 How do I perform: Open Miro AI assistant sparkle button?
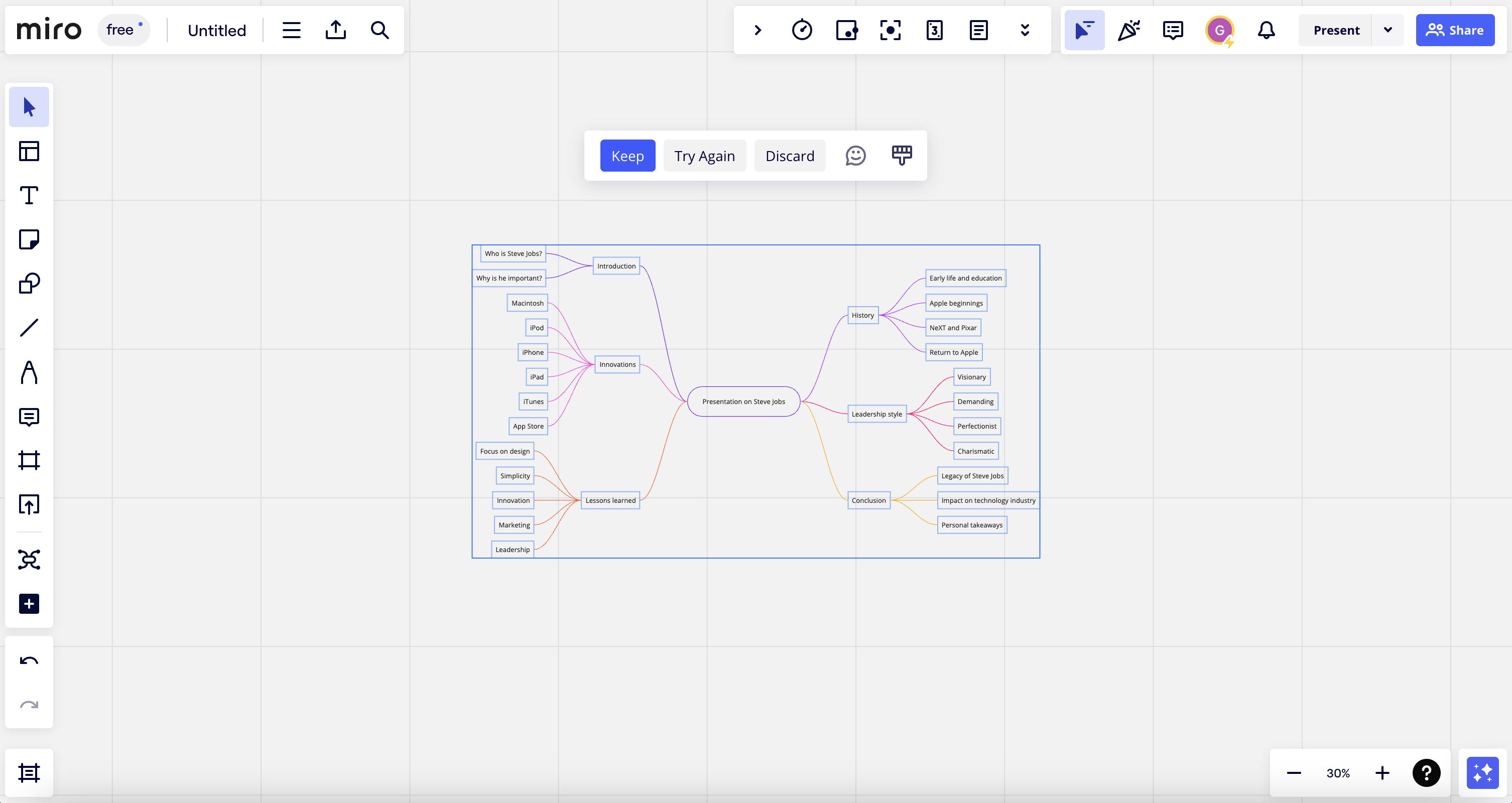pyautogui.click(x=1483, y=772)
